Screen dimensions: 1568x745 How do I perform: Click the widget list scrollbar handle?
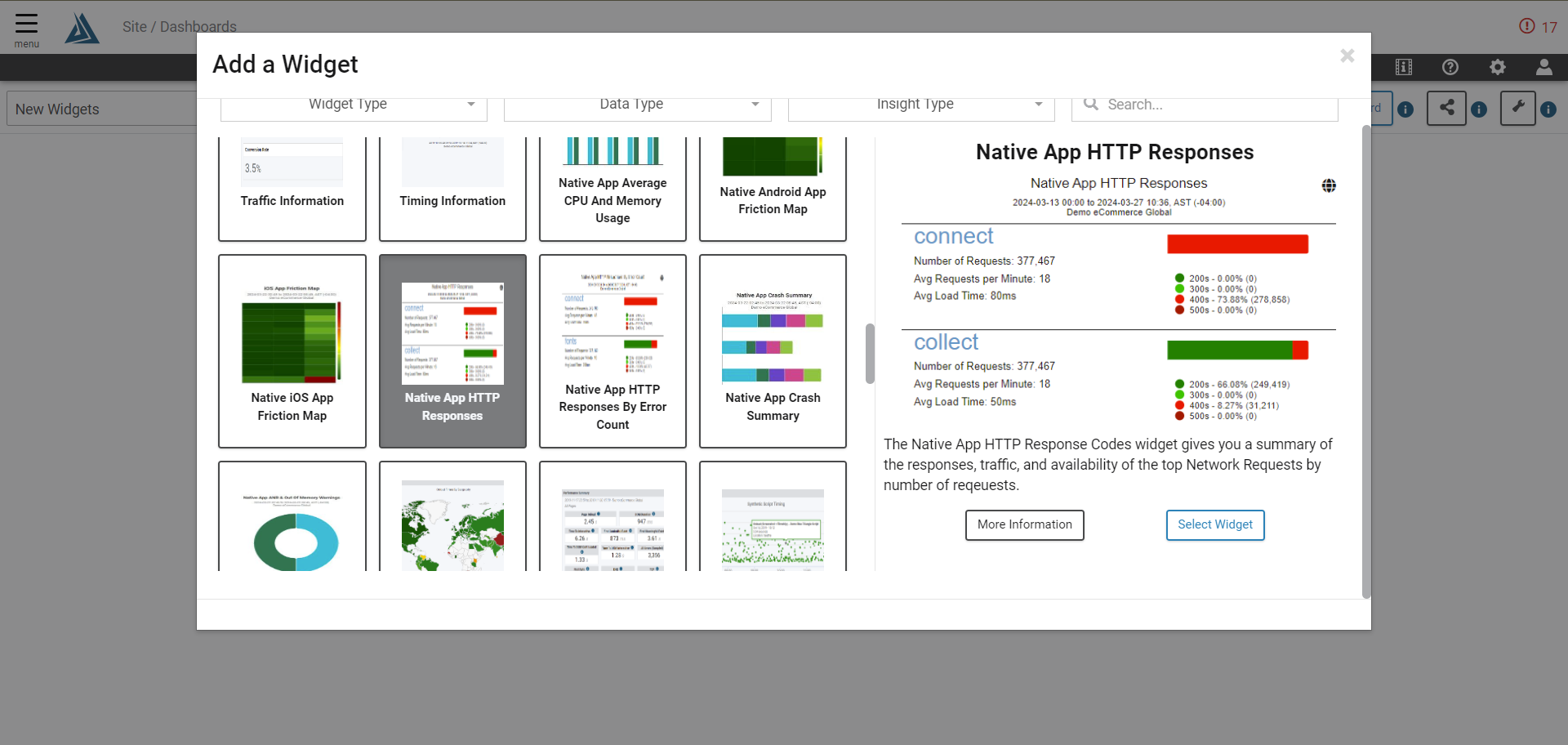point(870,353)
